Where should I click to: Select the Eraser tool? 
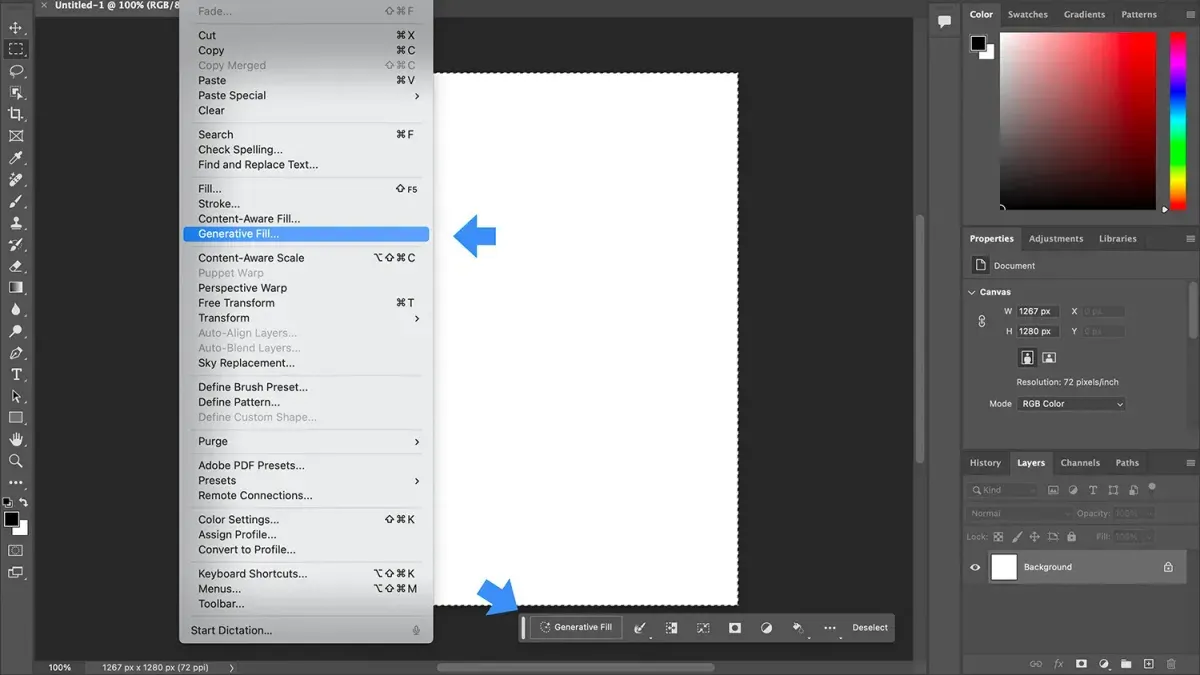[x=16, y=266]
